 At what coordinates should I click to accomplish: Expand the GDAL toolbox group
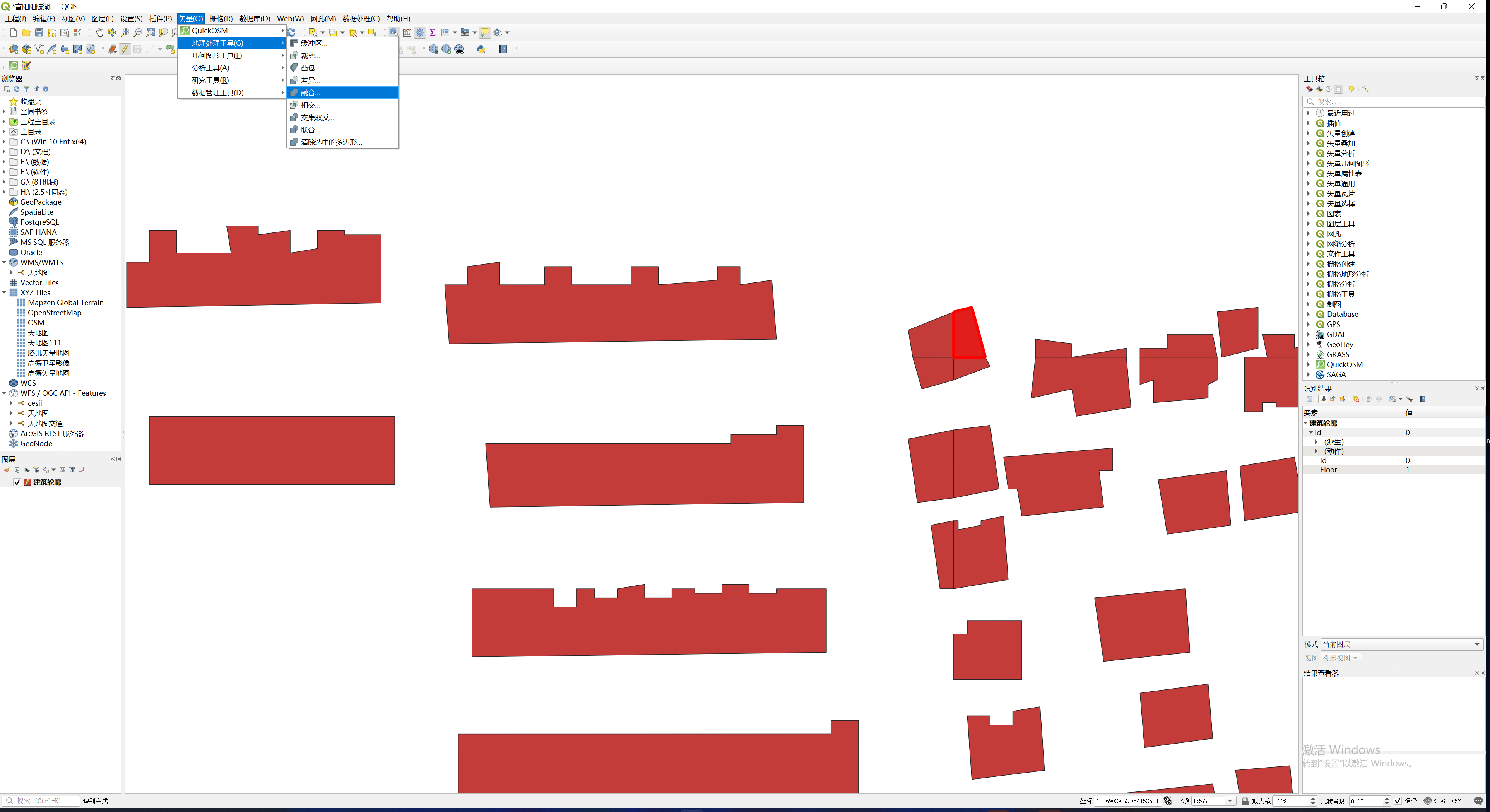tap(1309, 334)
